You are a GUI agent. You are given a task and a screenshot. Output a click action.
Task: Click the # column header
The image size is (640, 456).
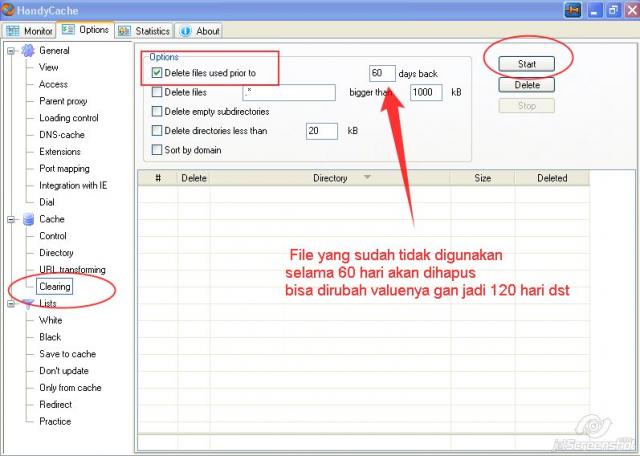click(158, 178)
